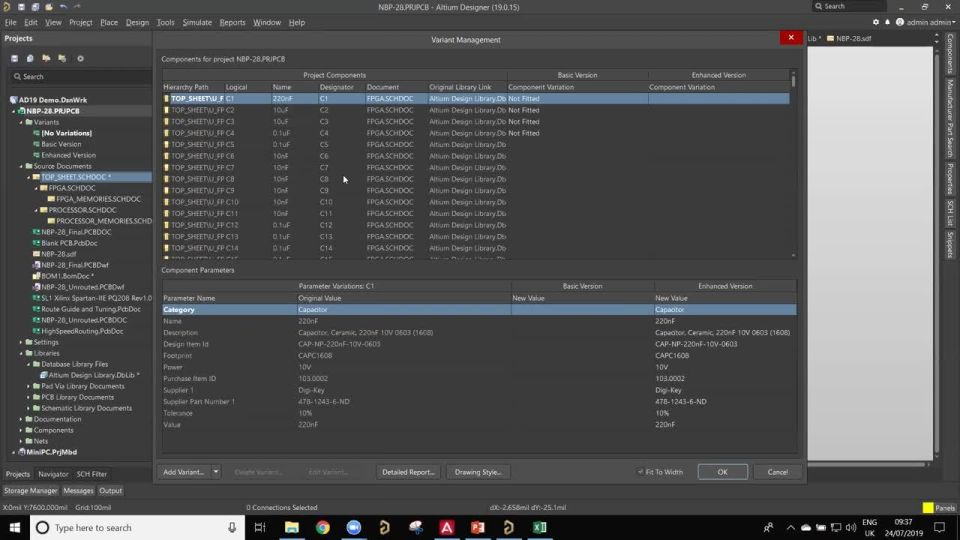
Task: Click the Open folder icon in title bar
Action: 48,7
